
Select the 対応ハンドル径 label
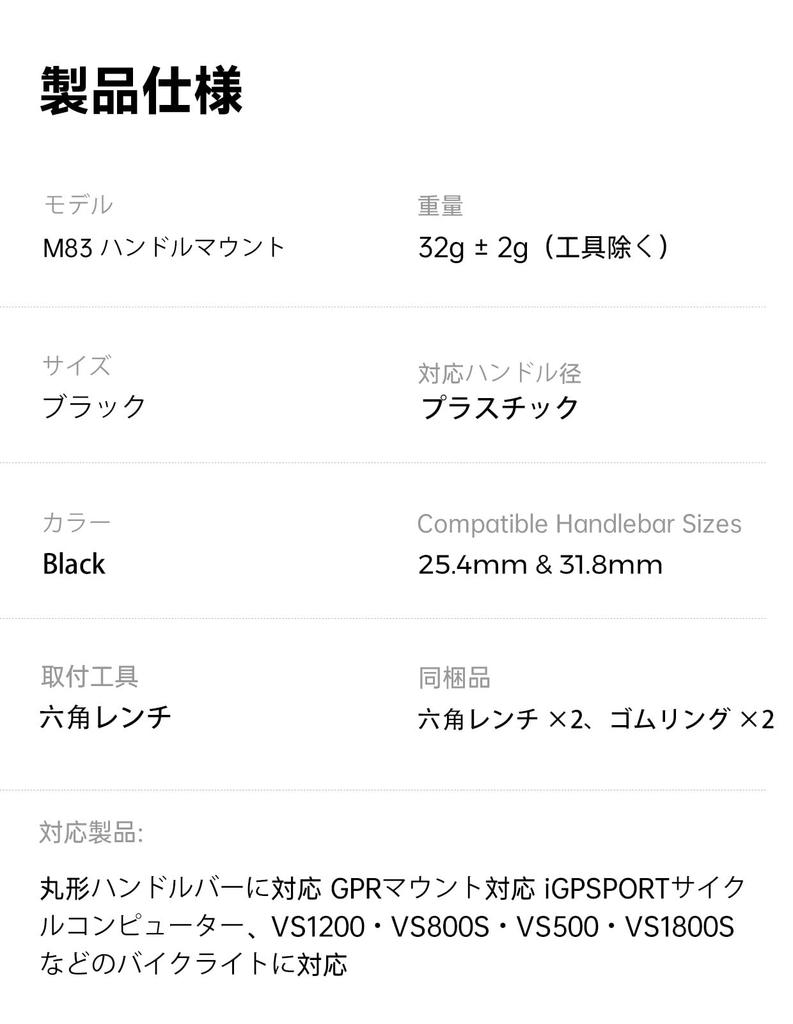[x=499, y=373]
